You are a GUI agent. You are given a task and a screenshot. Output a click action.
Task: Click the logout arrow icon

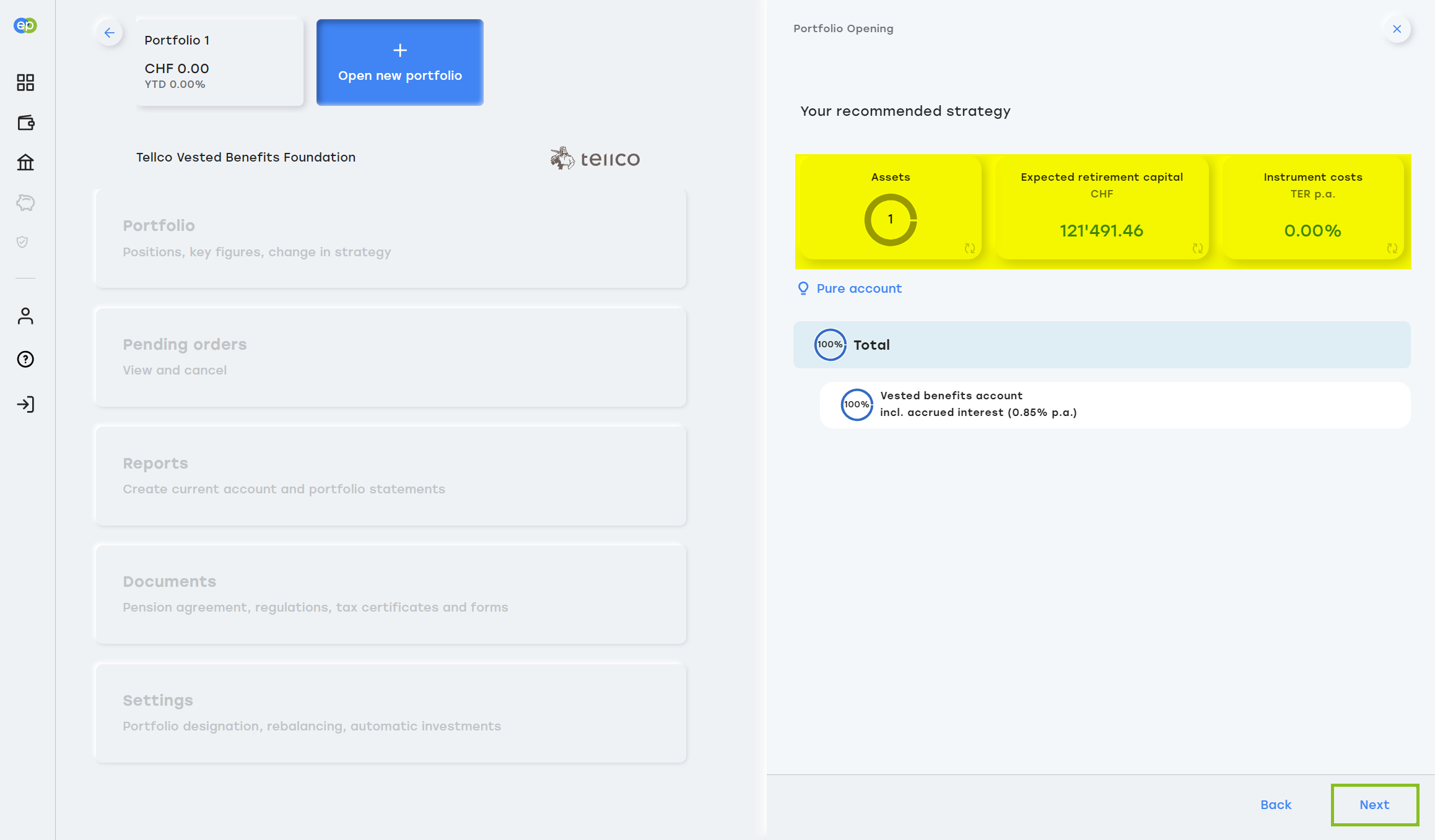[x=25, y=404]
